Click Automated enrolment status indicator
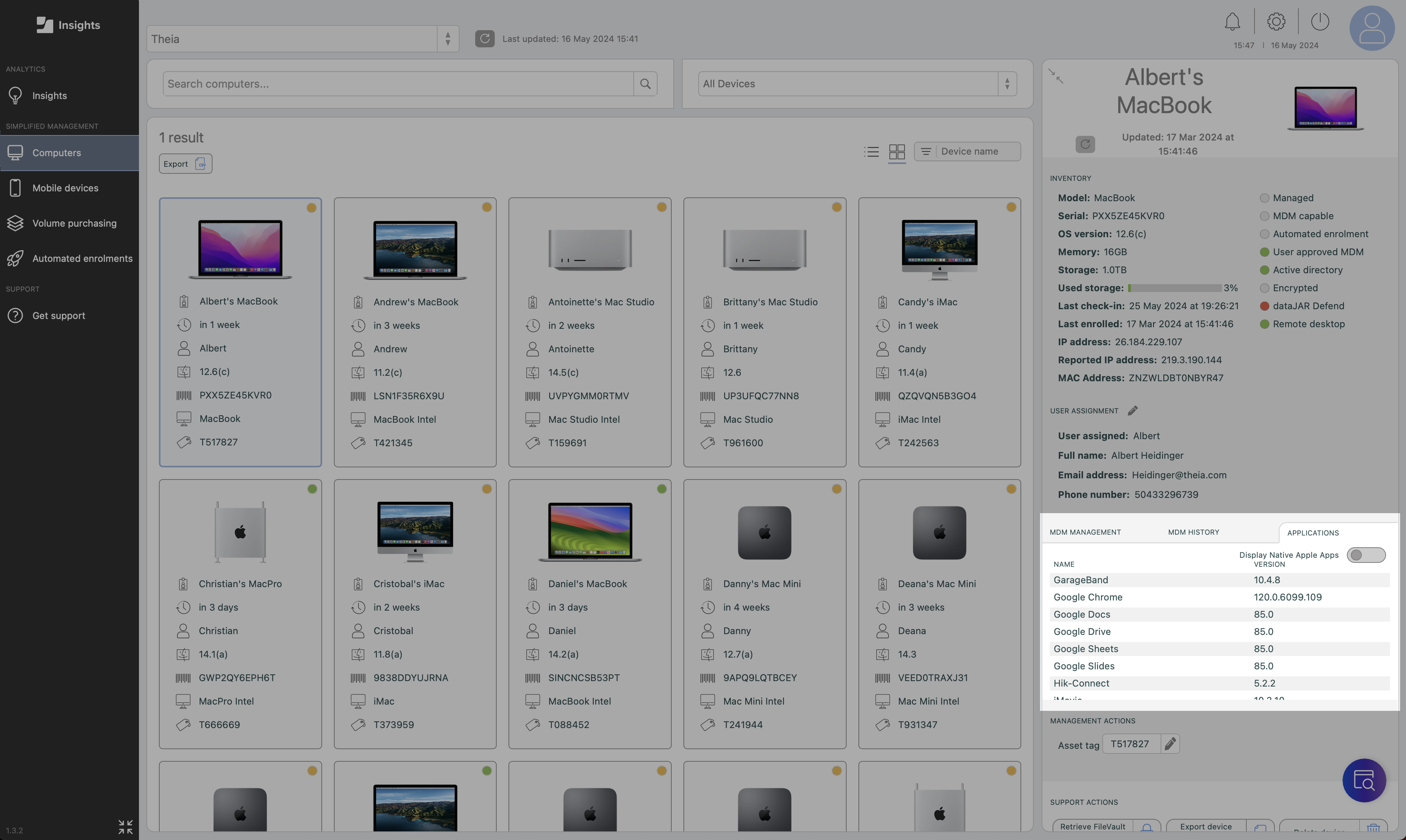The width and height of the screenshot is (1406, 840). pyautogui.click(x=1264, y=234)
